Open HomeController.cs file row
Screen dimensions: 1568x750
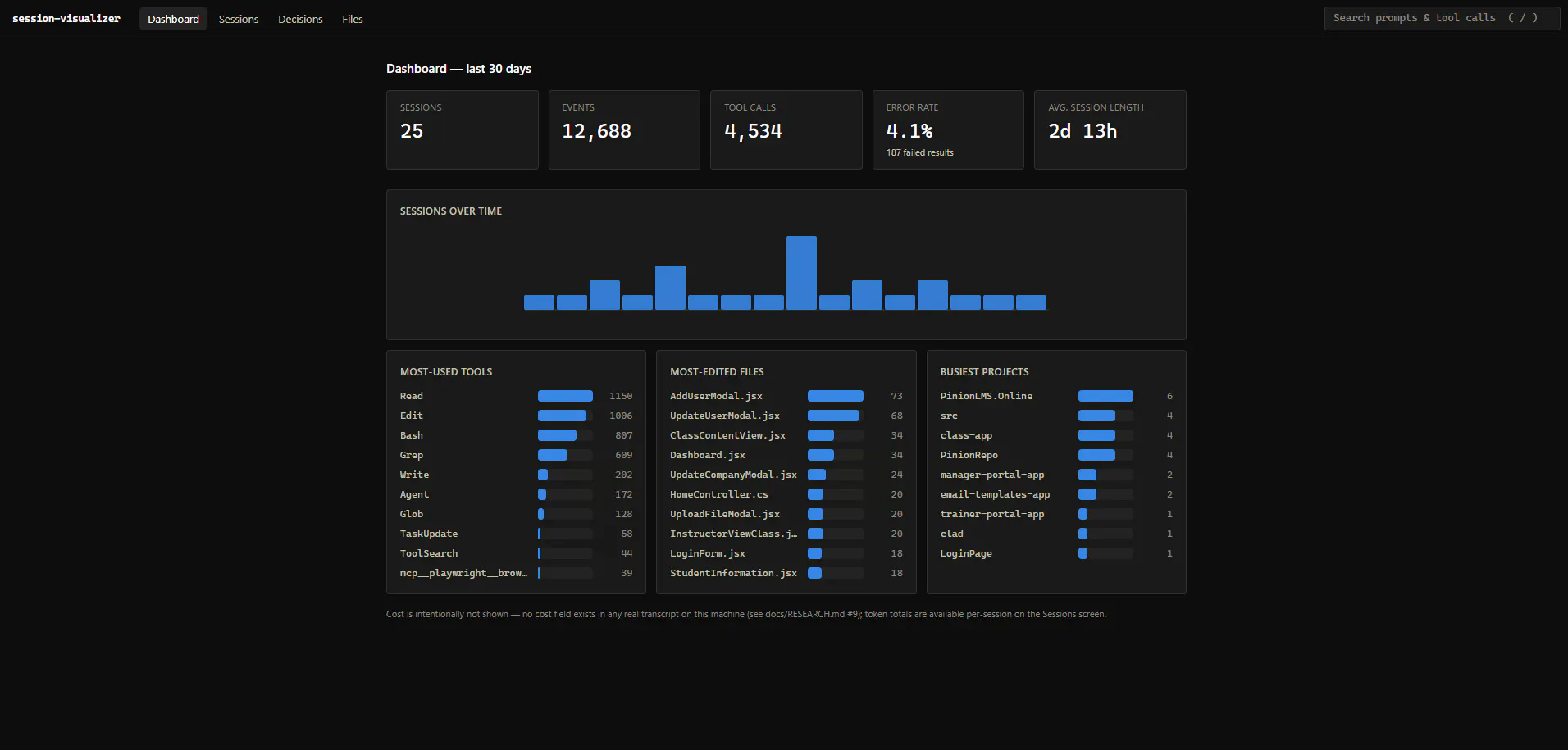[x=786, y=494]
